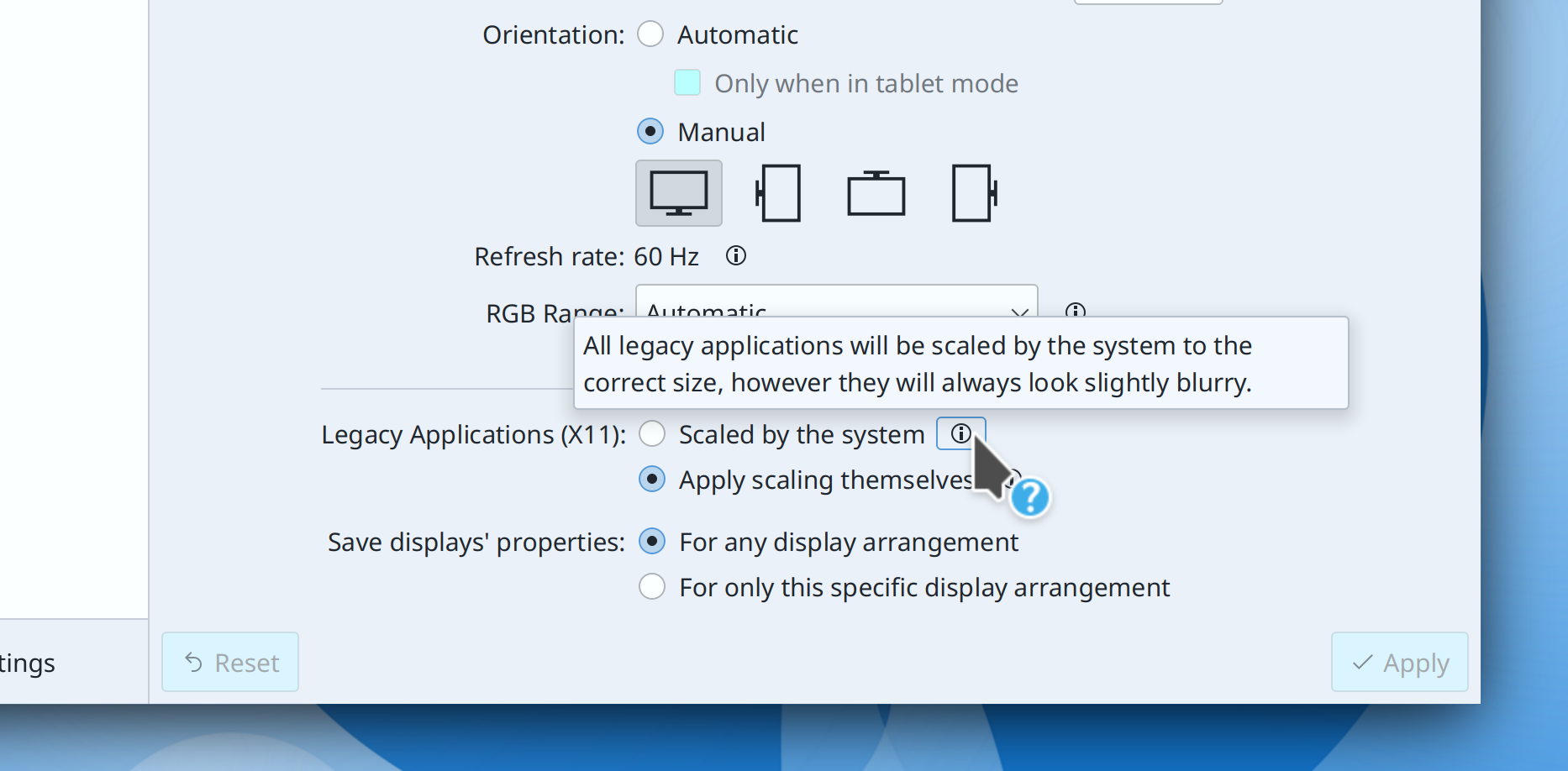Screen dimensions: 1568x771
Task: Click the RGB Range dropdown chevron arrow
Action: coord(1019,310)
